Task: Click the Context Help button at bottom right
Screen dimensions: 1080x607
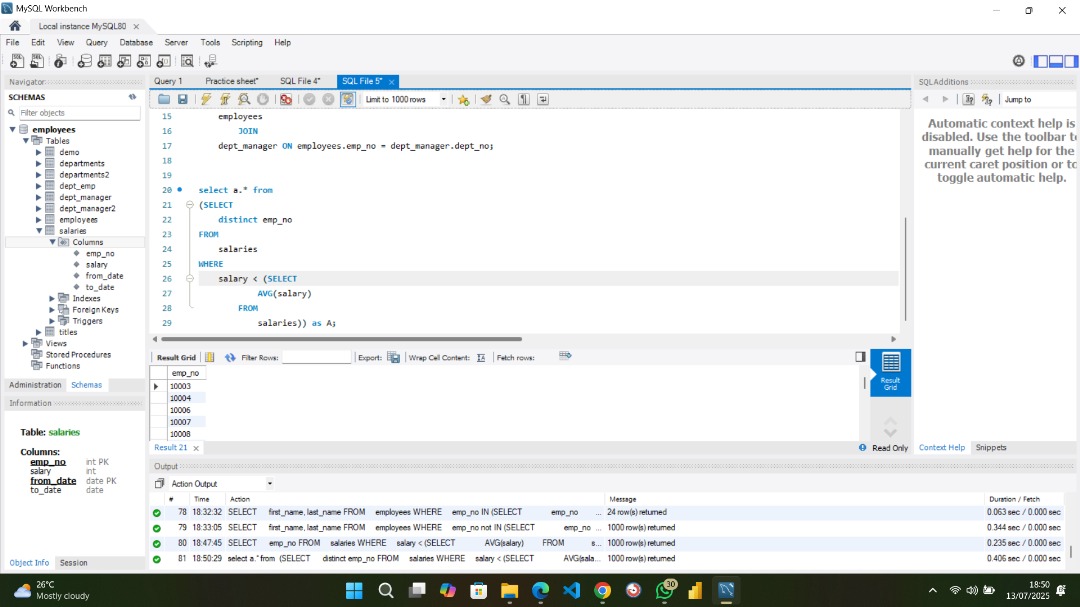Action: (942, 447)
